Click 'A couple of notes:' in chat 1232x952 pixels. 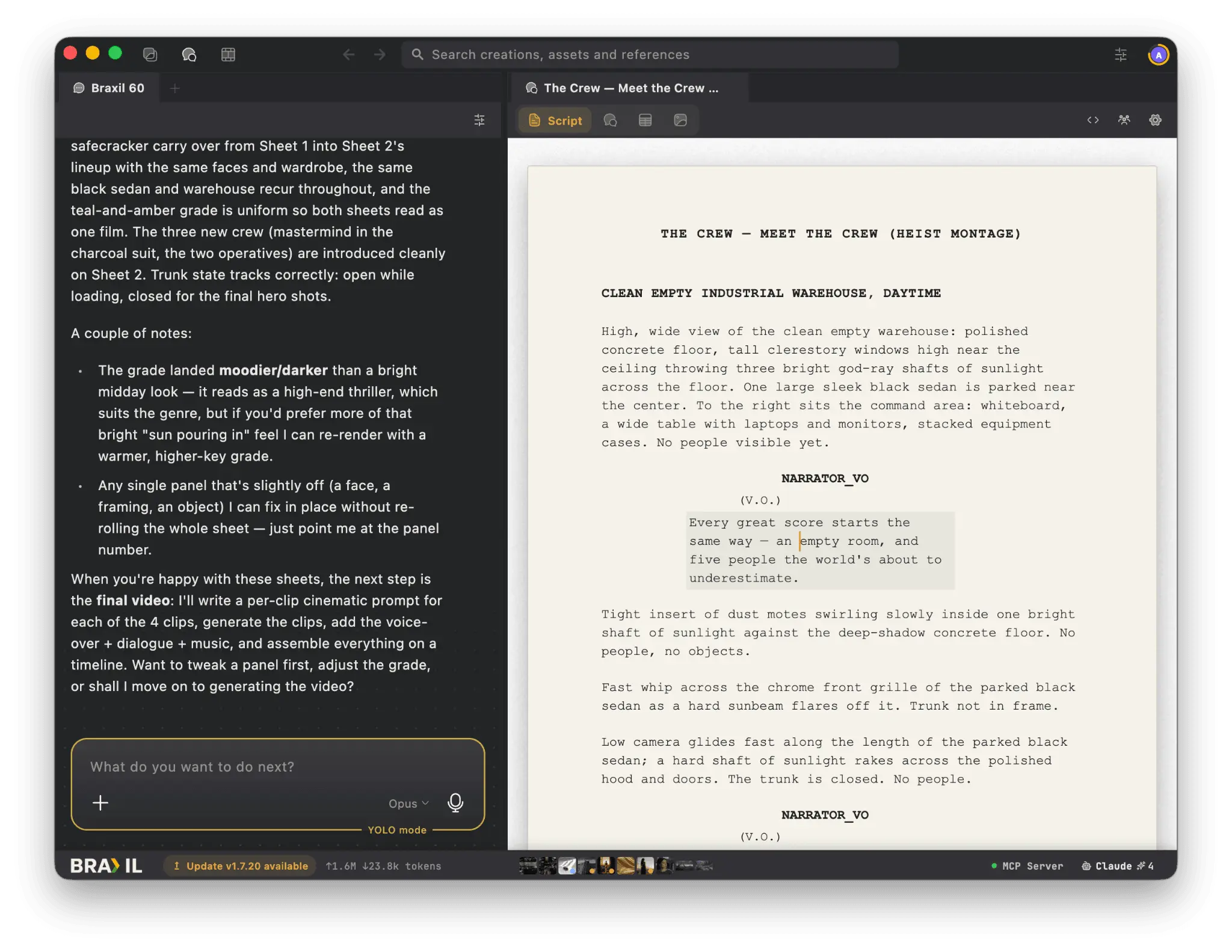[131, 333]
